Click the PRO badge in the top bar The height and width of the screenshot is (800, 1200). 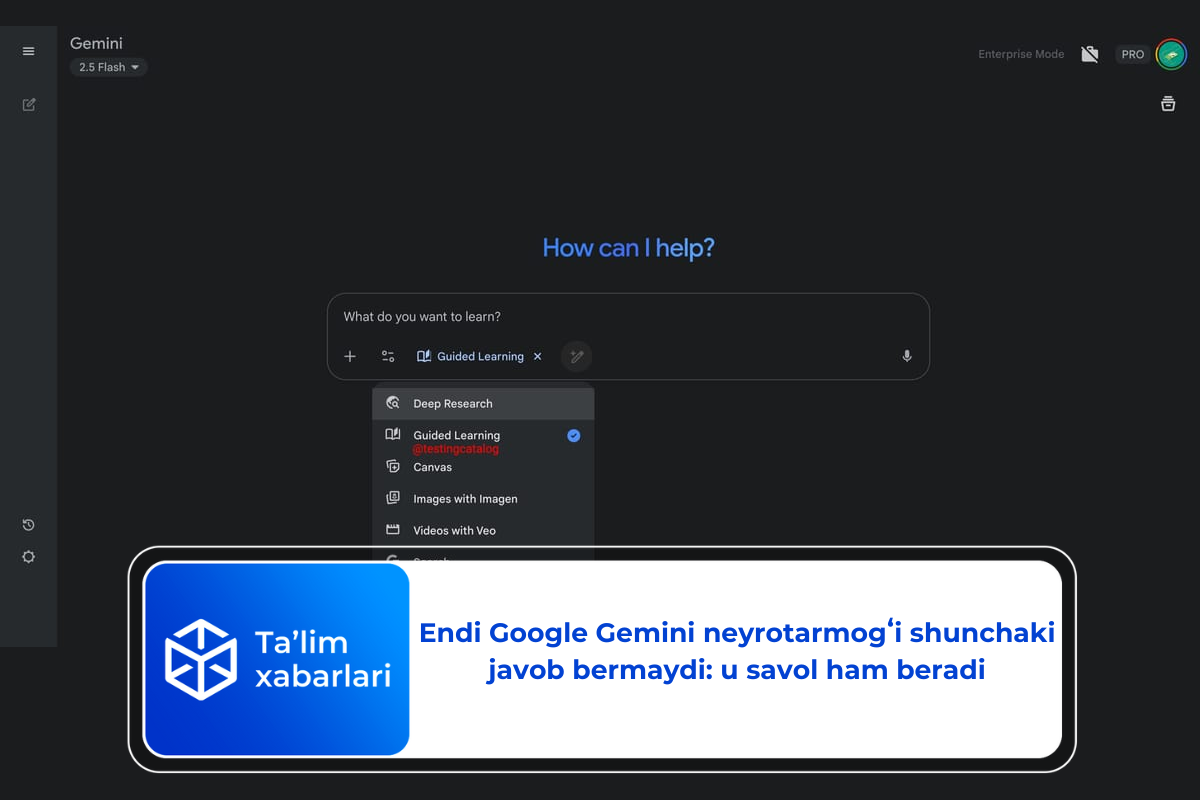tap(1132, 54)
